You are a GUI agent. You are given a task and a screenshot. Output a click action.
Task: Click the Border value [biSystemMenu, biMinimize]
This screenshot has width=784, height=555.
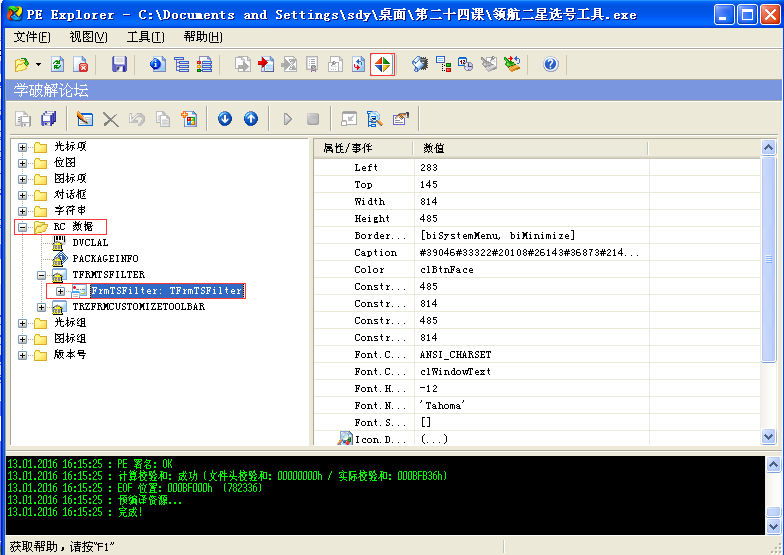click(498, 236)
